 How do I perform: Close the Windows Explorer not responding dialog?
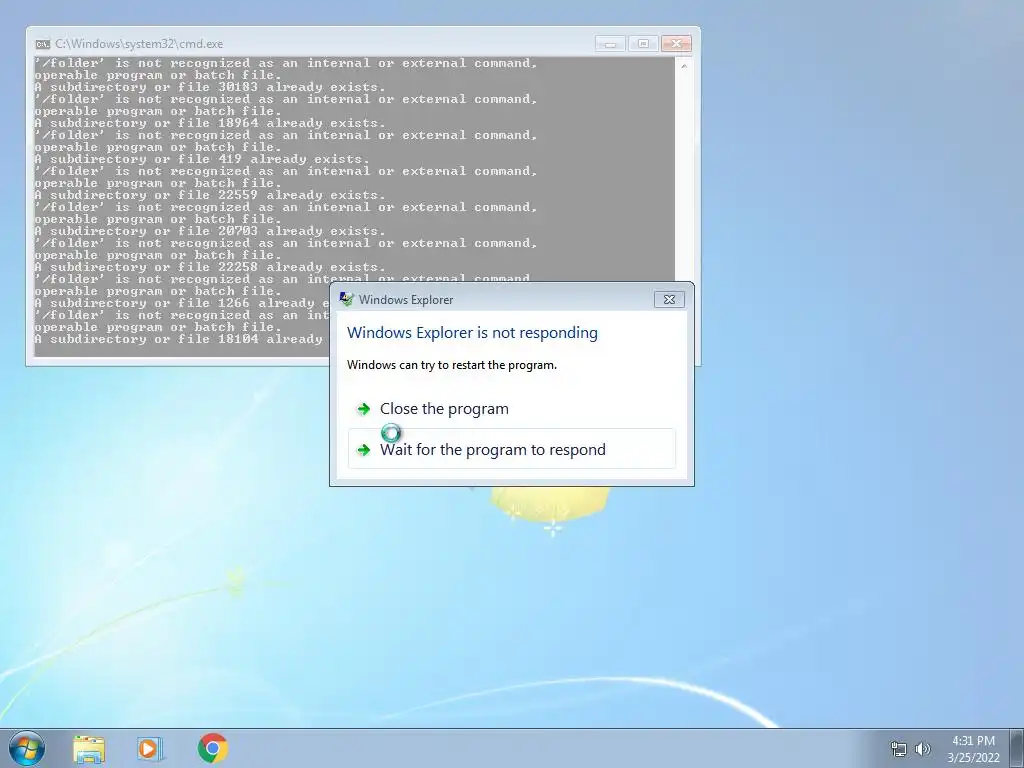pos(669,299)
